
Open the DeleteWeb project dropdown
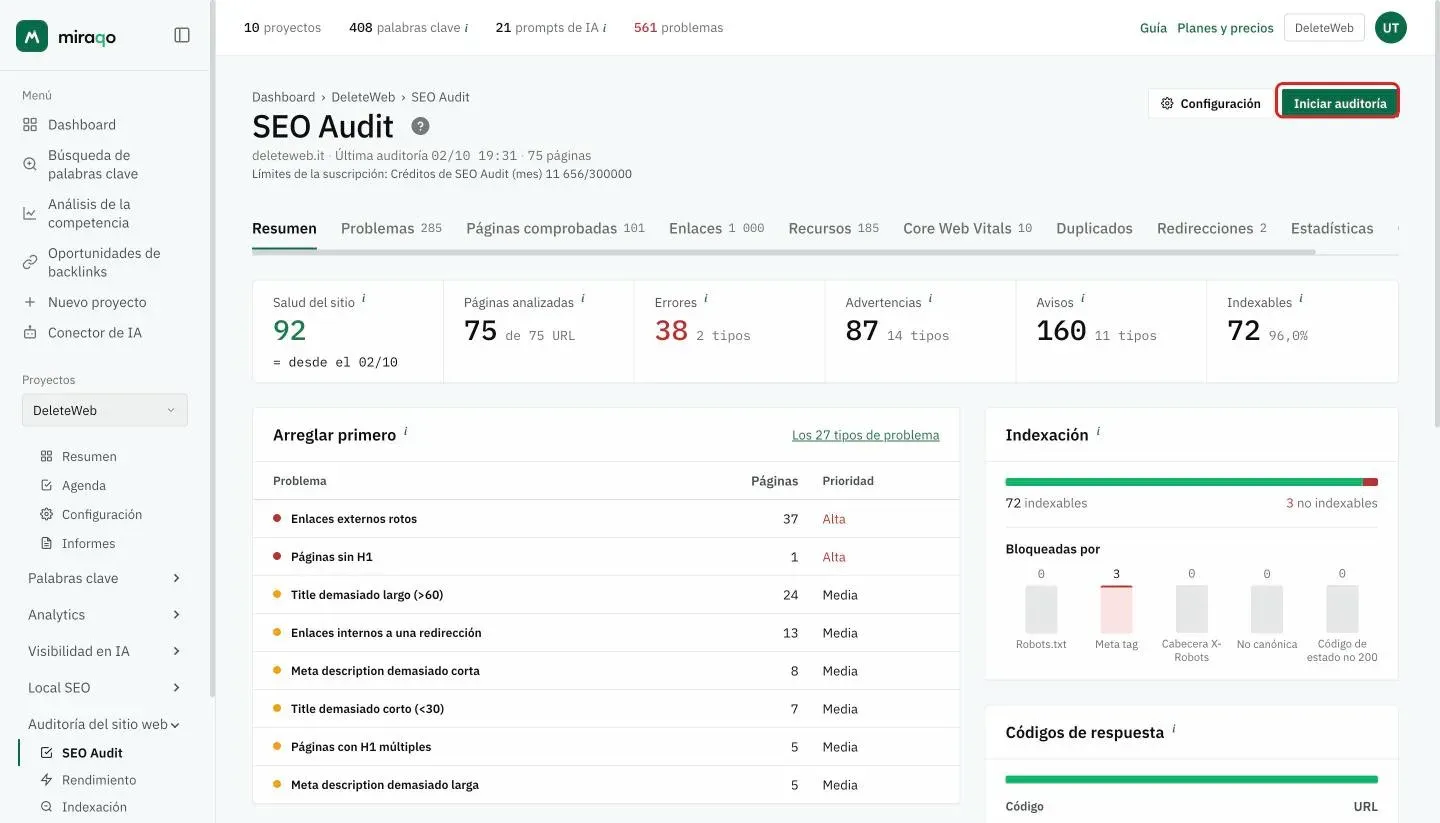[105, 410]
